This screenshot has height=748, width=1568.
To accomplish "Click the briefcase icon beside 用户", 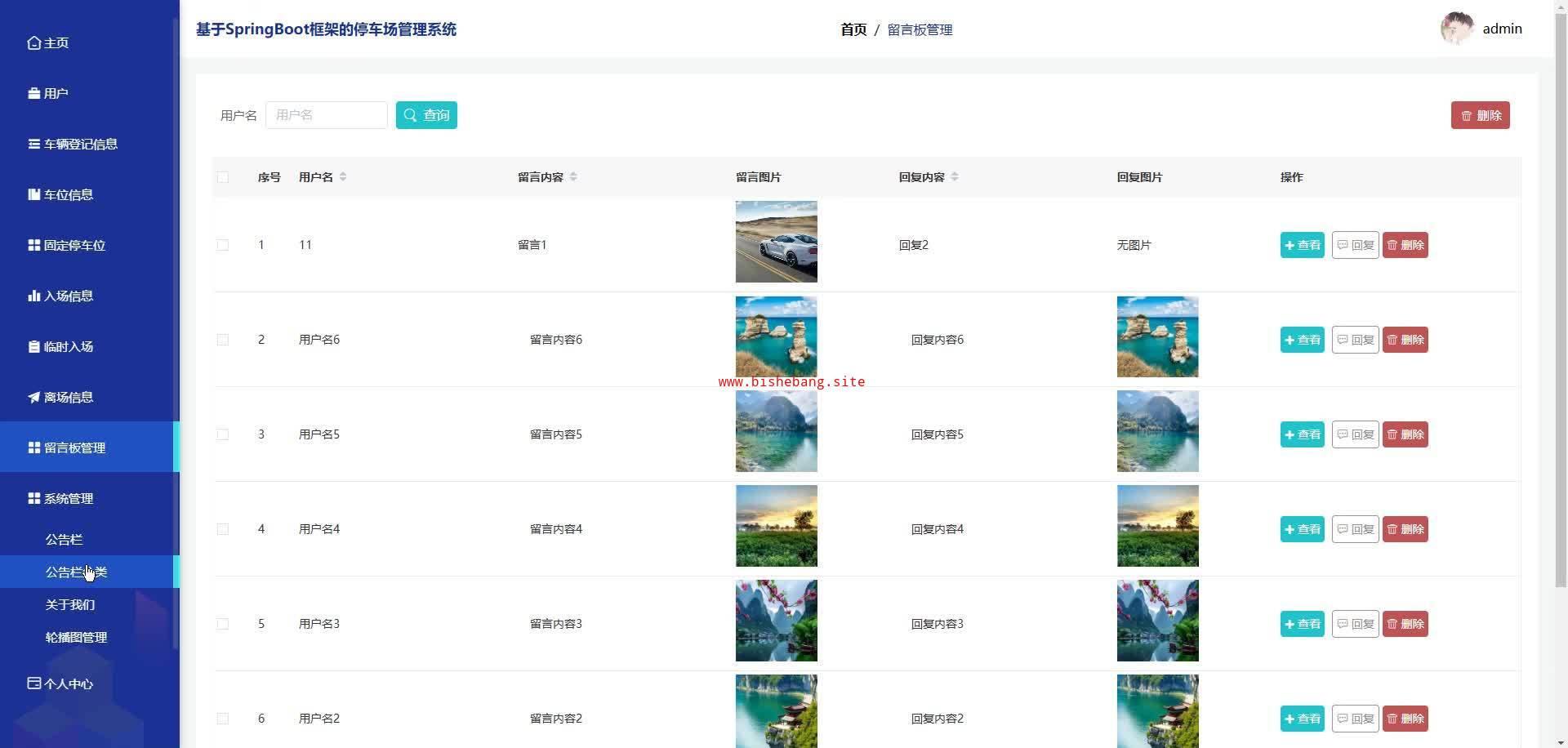I will point(33,93).
